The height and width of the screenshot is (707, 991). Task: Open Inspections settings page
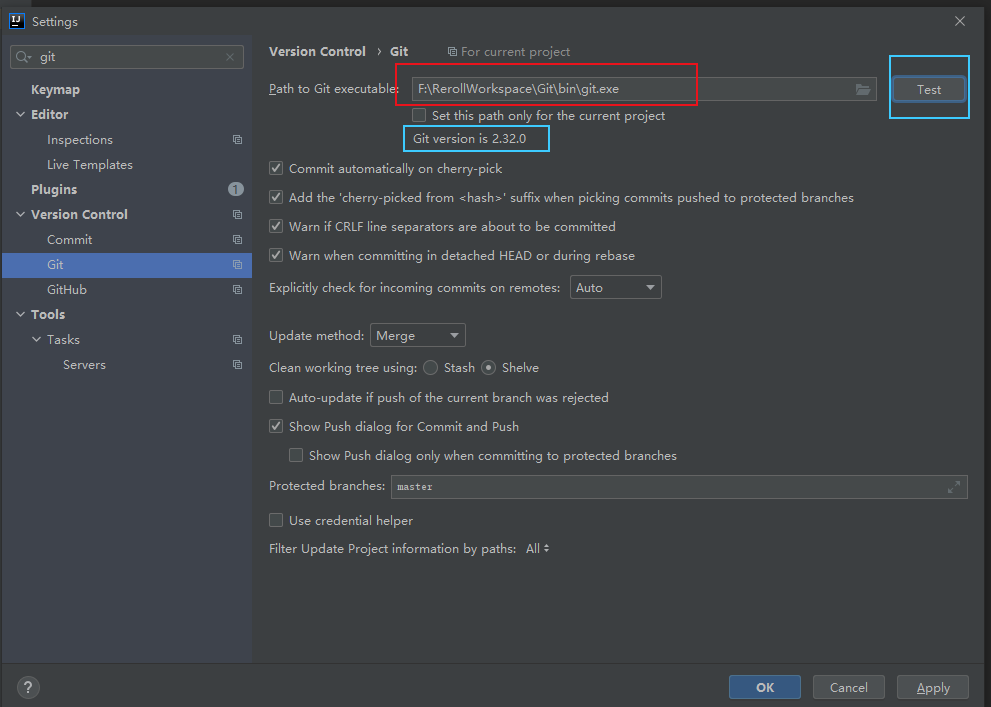click(x=80, y=140)
